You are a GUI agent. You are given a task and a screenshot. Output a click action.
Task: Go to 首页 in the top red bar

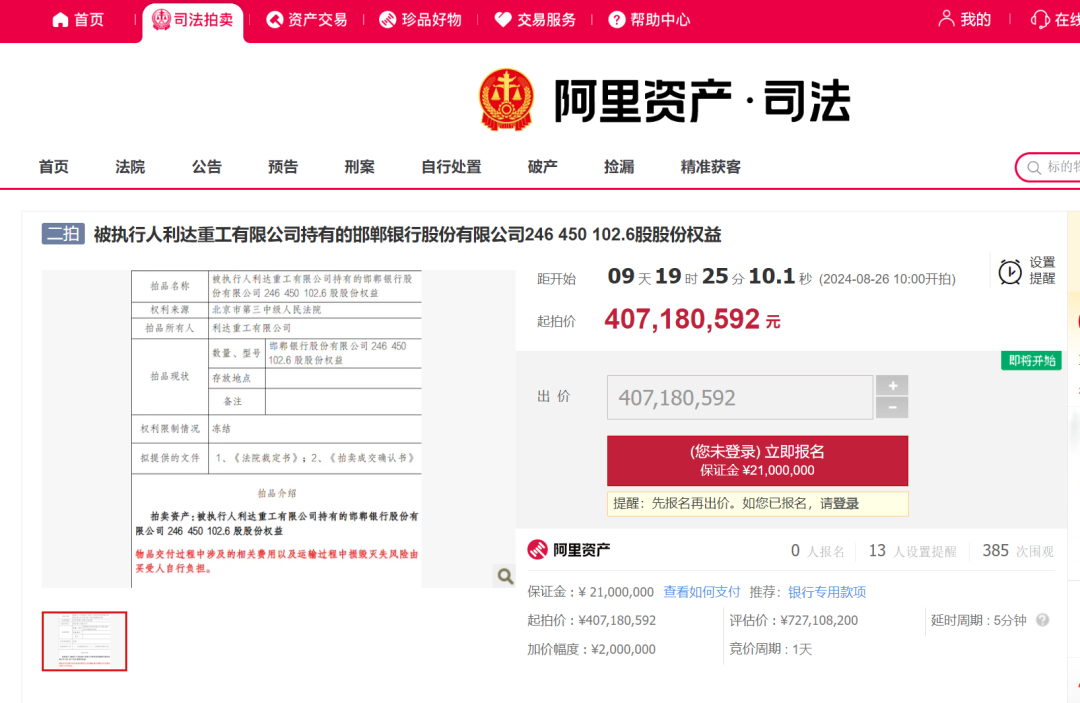pos(78,20)
